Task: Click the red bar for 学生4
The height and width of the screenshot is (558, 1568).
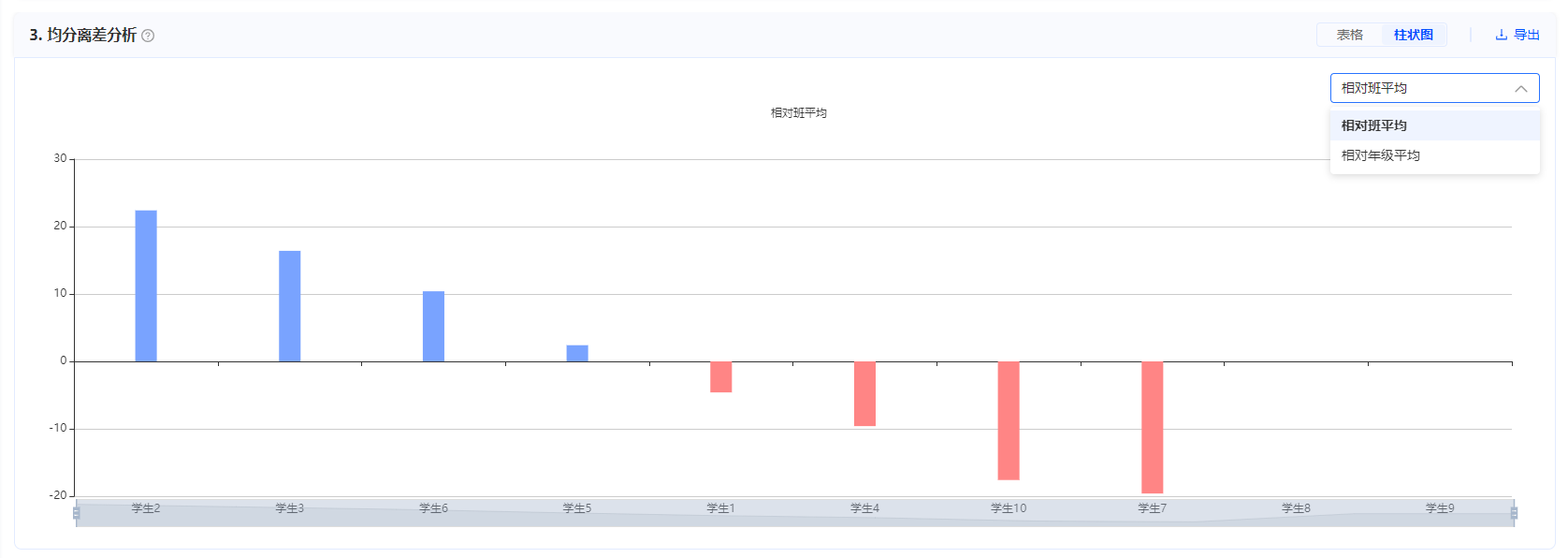Action: 864,393
